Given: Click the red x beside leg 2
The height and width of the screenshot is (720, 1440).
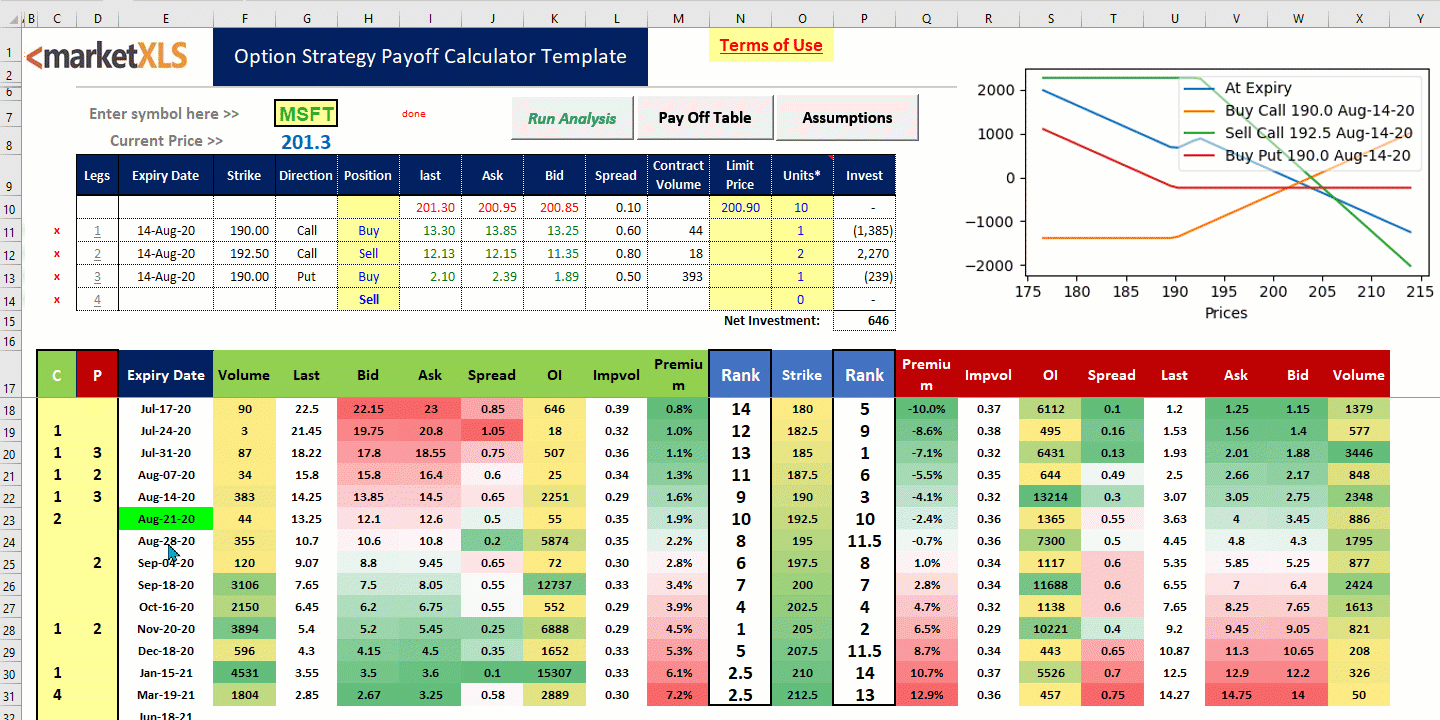Looking at the screenshot, I should (x=57, y=254).
